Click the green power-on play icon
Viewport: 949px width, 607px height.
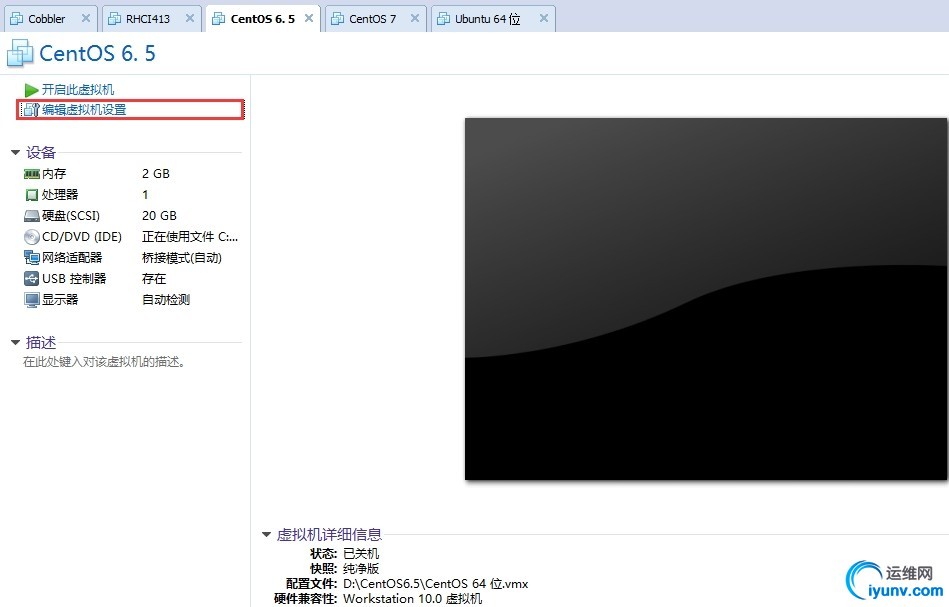pyautogui.click(x=31, y=90)
